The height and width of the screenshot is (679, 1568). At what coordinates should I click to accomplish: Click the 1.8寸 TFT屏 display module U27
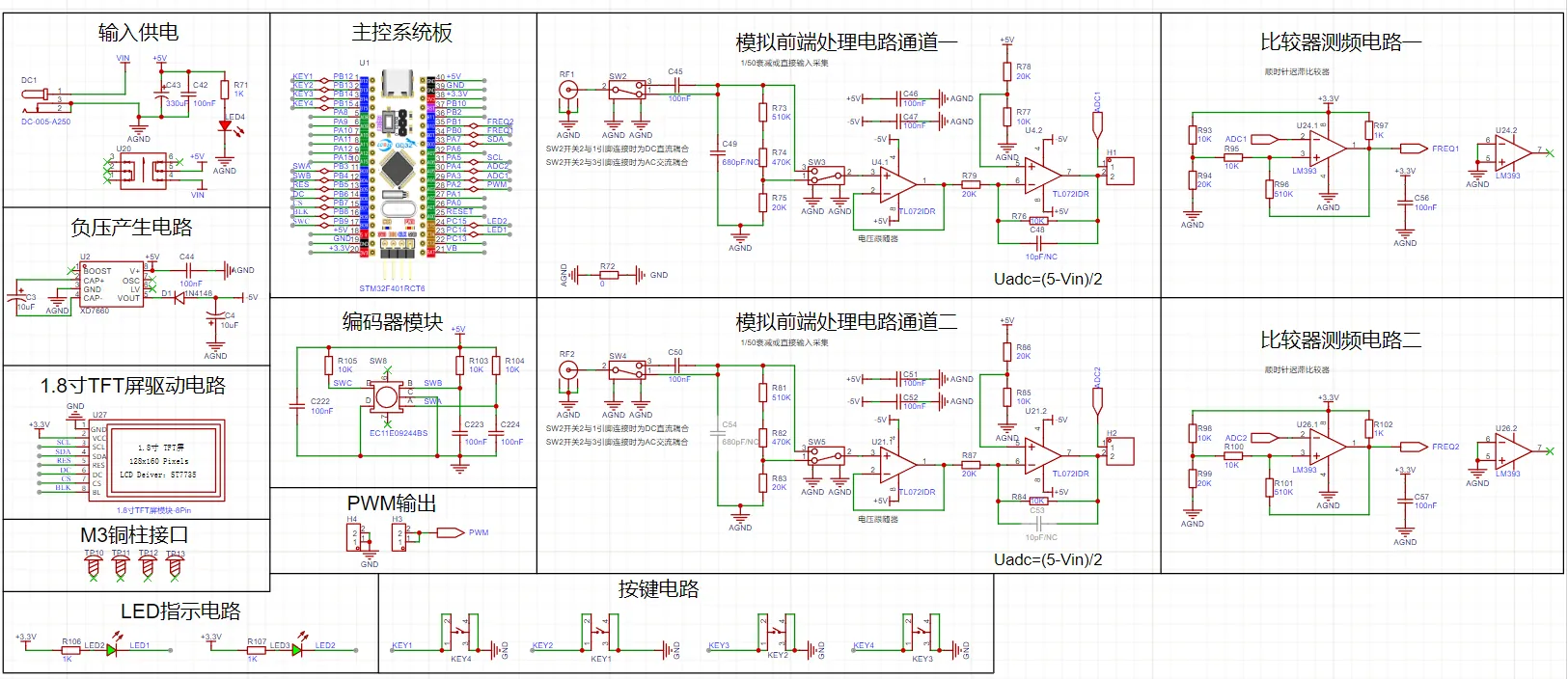157,459
